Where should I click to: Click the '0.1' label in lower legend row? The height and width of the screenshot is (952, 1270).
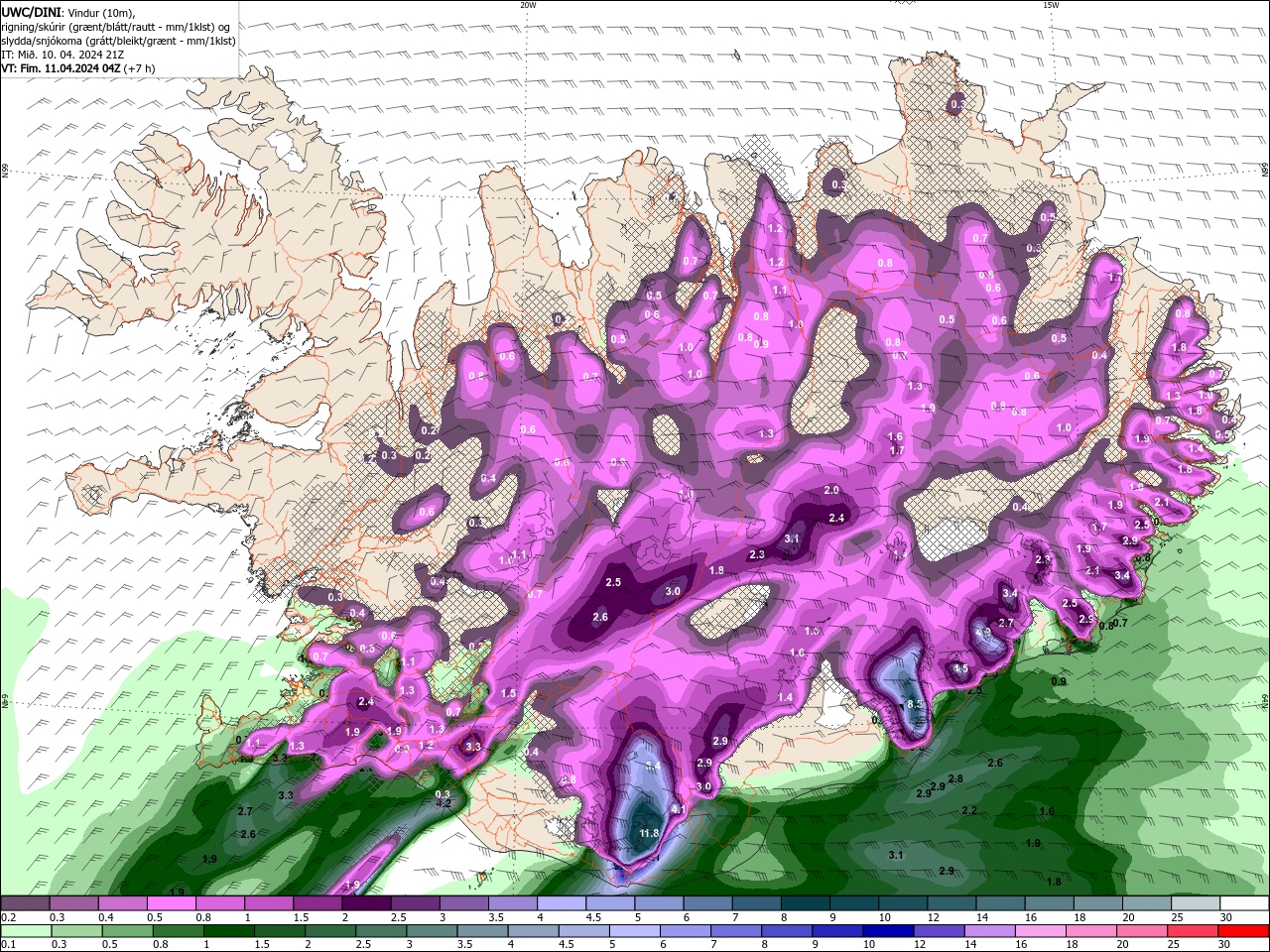click(x=9, y=945)
